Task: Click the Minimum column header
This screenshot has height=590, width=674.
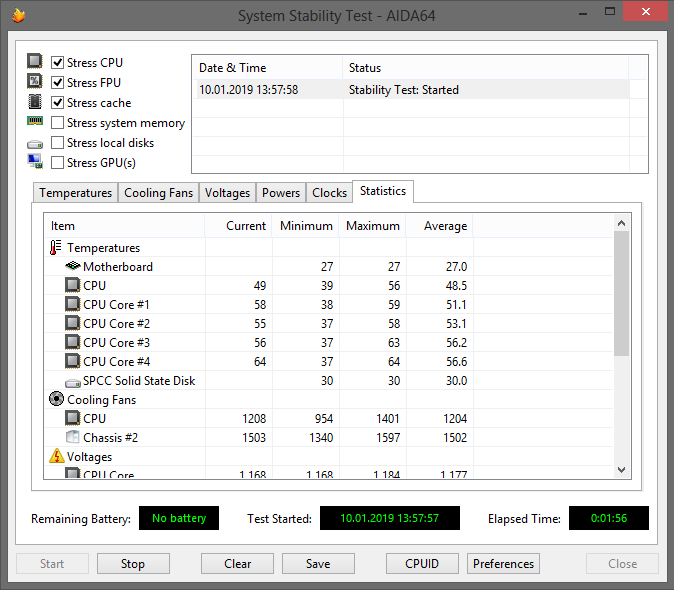Action: tap(306, 226)
